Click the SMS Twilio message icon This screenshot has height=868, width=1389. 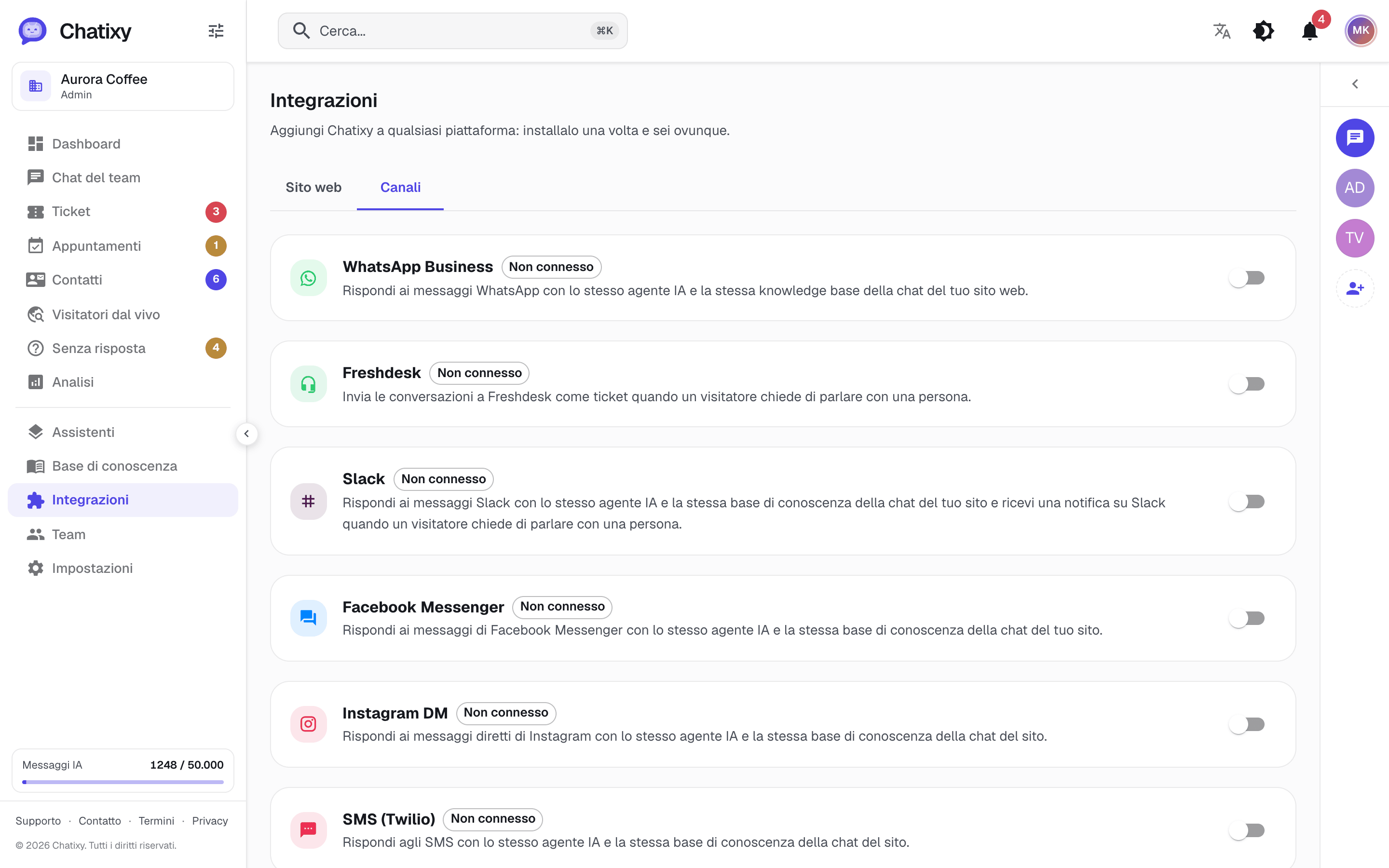[308, 830]
